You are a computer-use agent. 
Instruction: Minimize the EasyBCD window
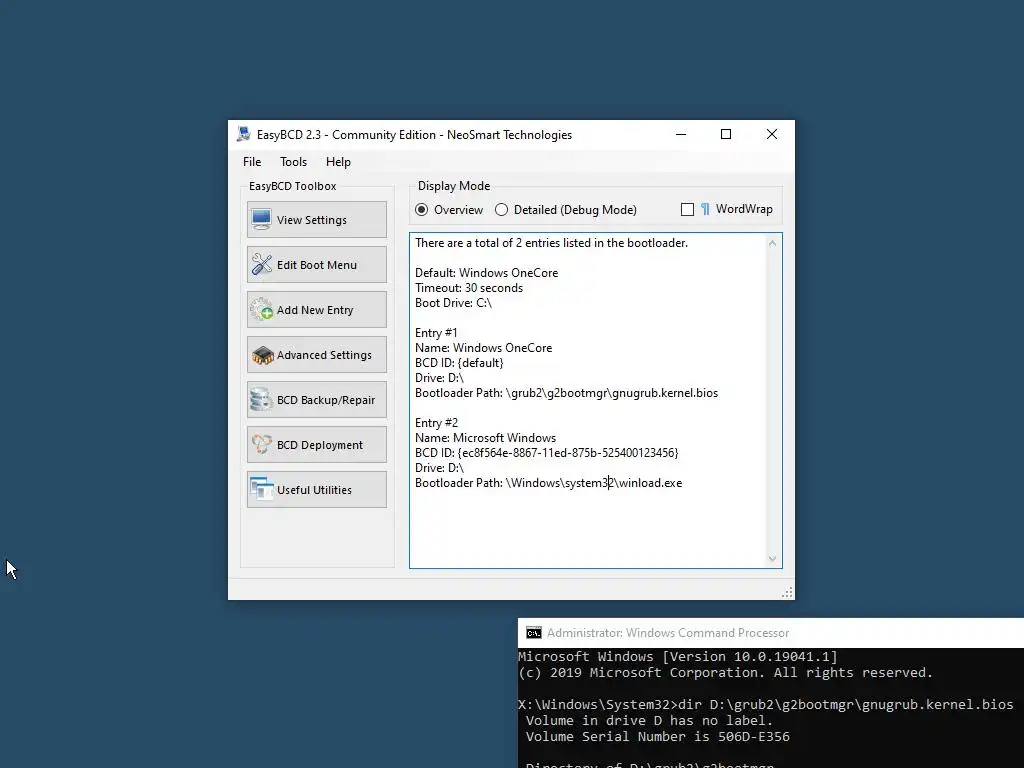681,135
